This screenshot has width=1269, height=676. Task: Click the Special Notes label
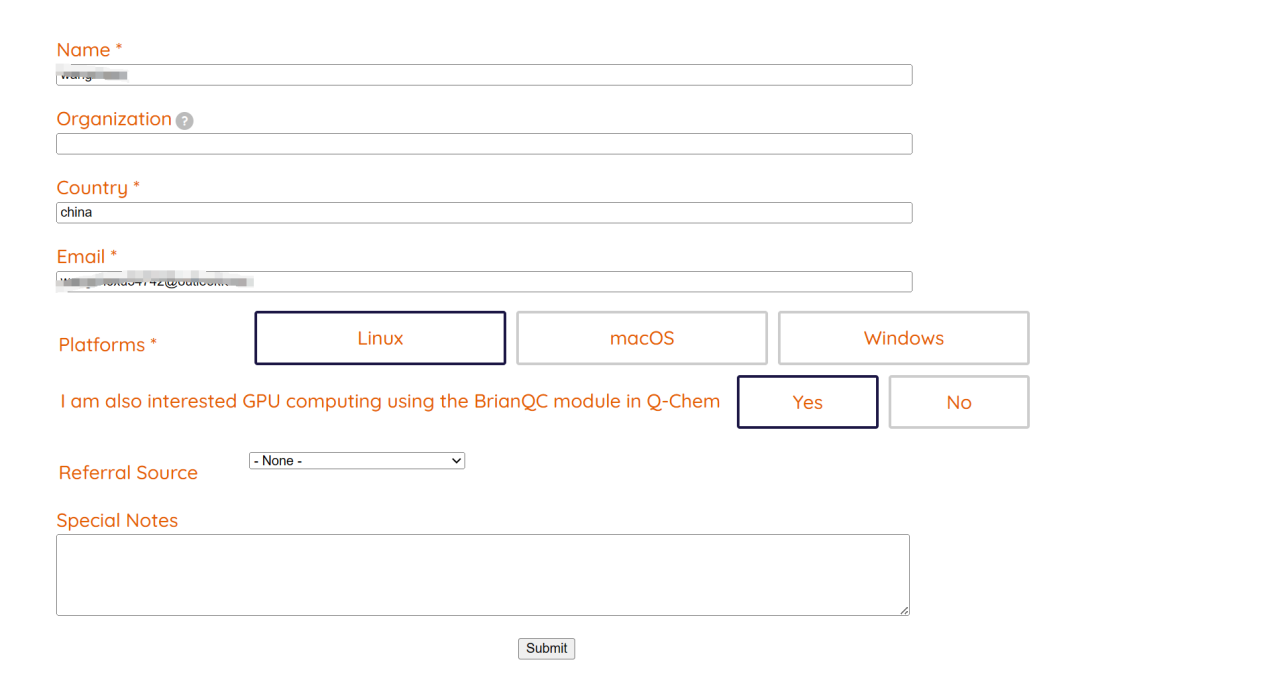pyautogui.click(x=117, y=521)
